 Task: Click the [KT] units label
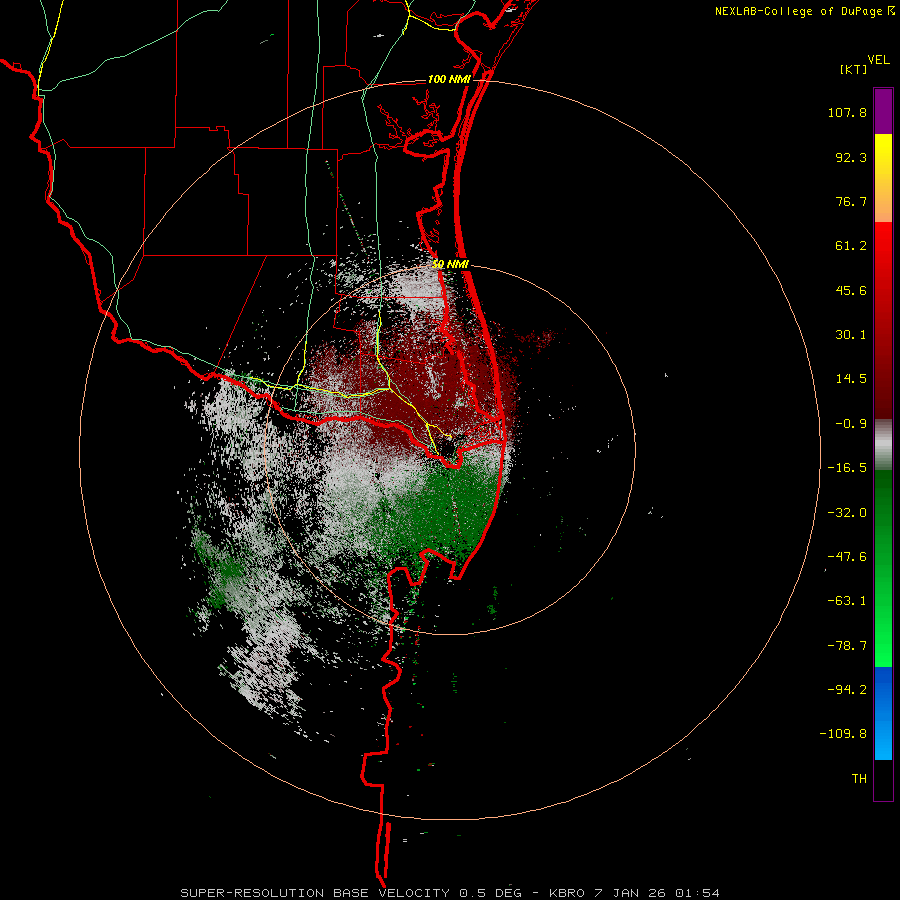point(854,69)
